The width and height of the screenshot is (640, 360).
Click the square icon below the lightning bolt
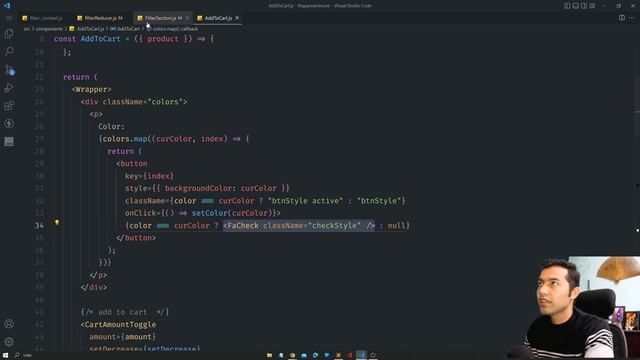(x=9, y=142)
